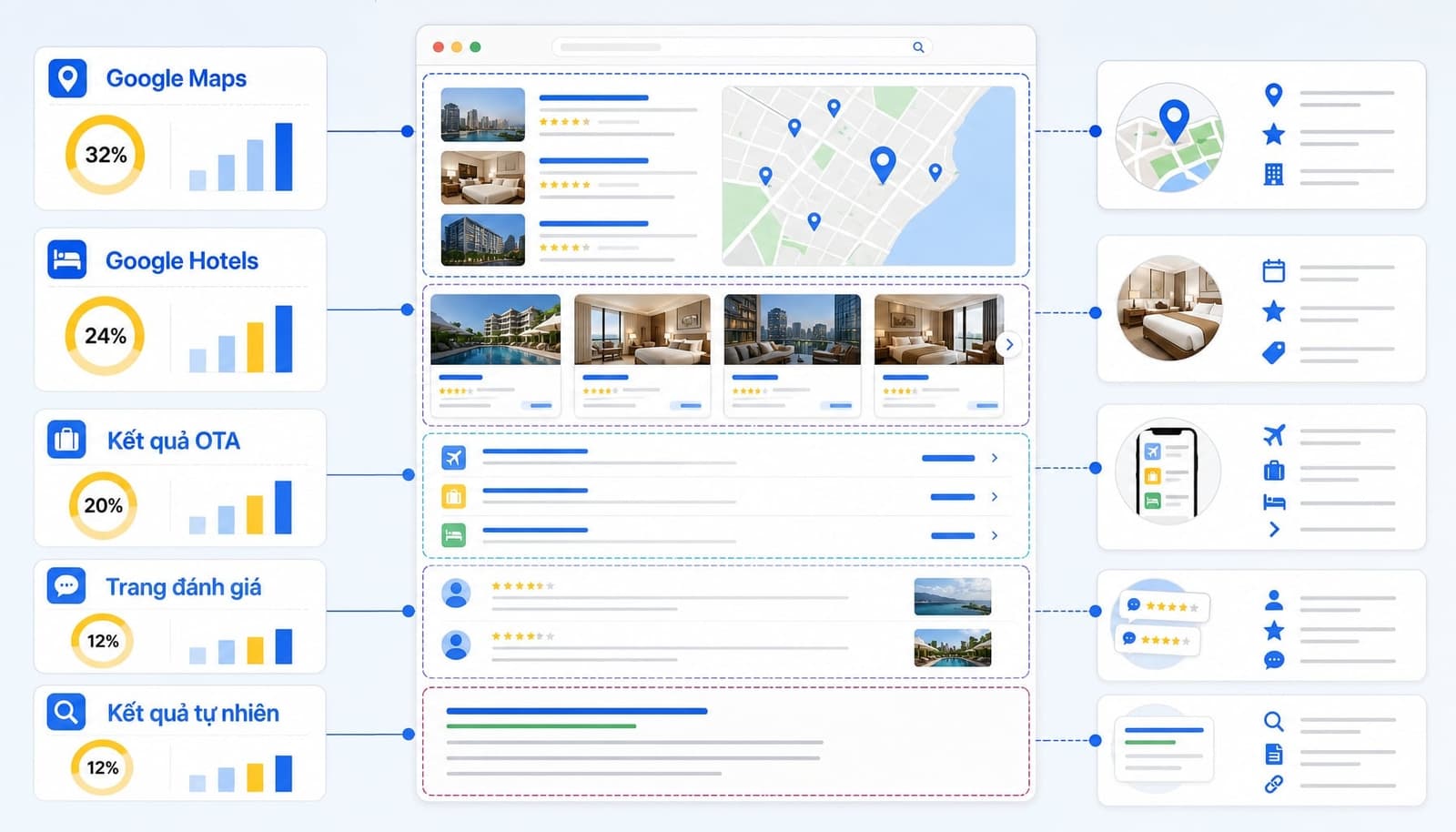
Task: Open the first hotel thumbnail with skyline
Action: click(x=483, y=115)
